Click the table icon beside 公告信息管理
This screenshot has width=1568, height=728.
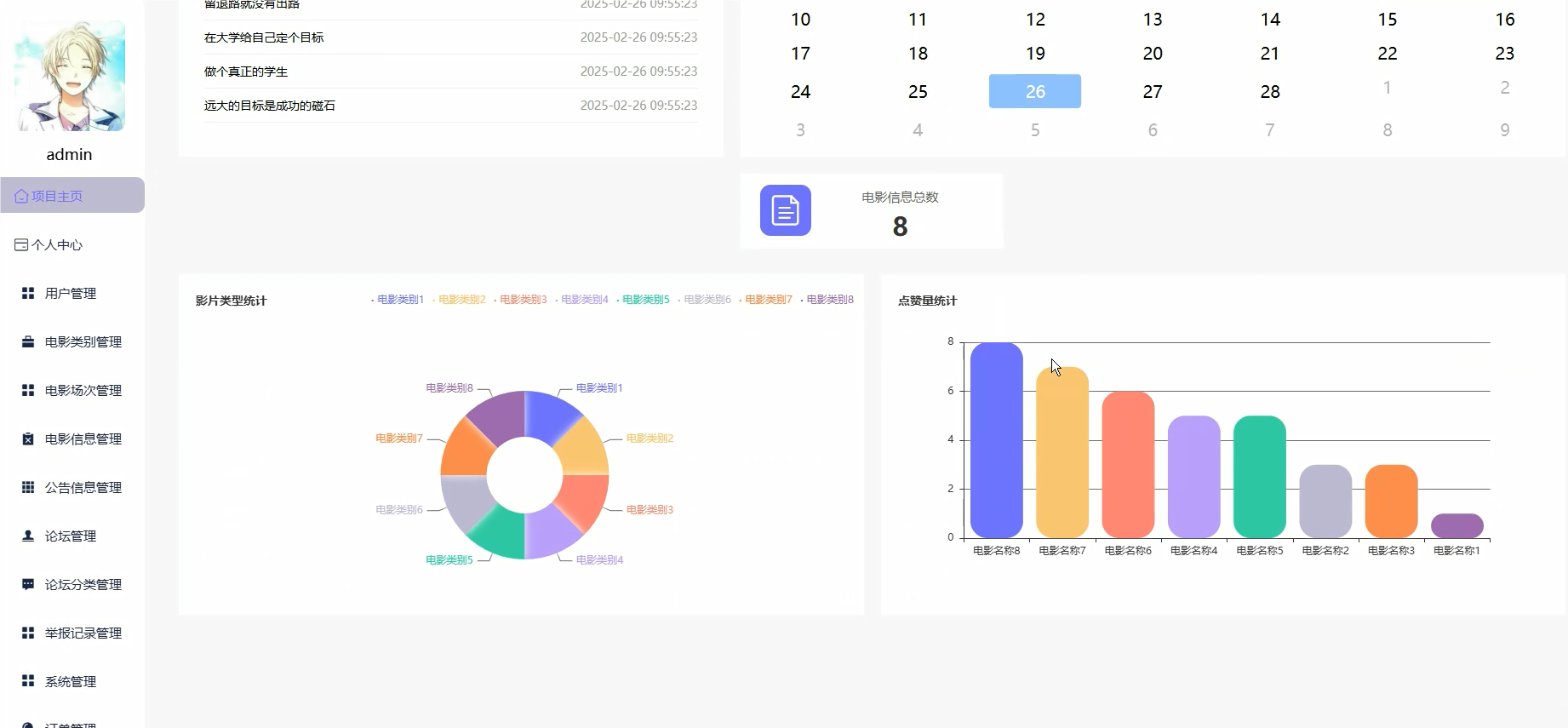[28, 487]
